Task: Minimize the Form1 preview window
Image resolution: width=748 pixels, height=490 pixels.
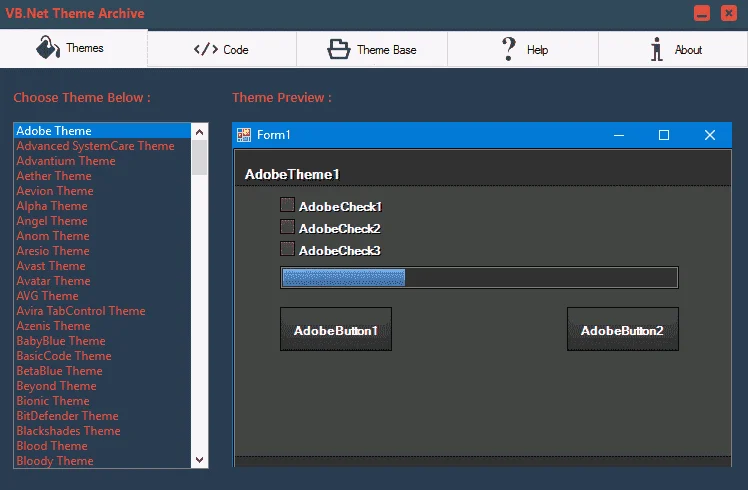Action: click(619, 135)
